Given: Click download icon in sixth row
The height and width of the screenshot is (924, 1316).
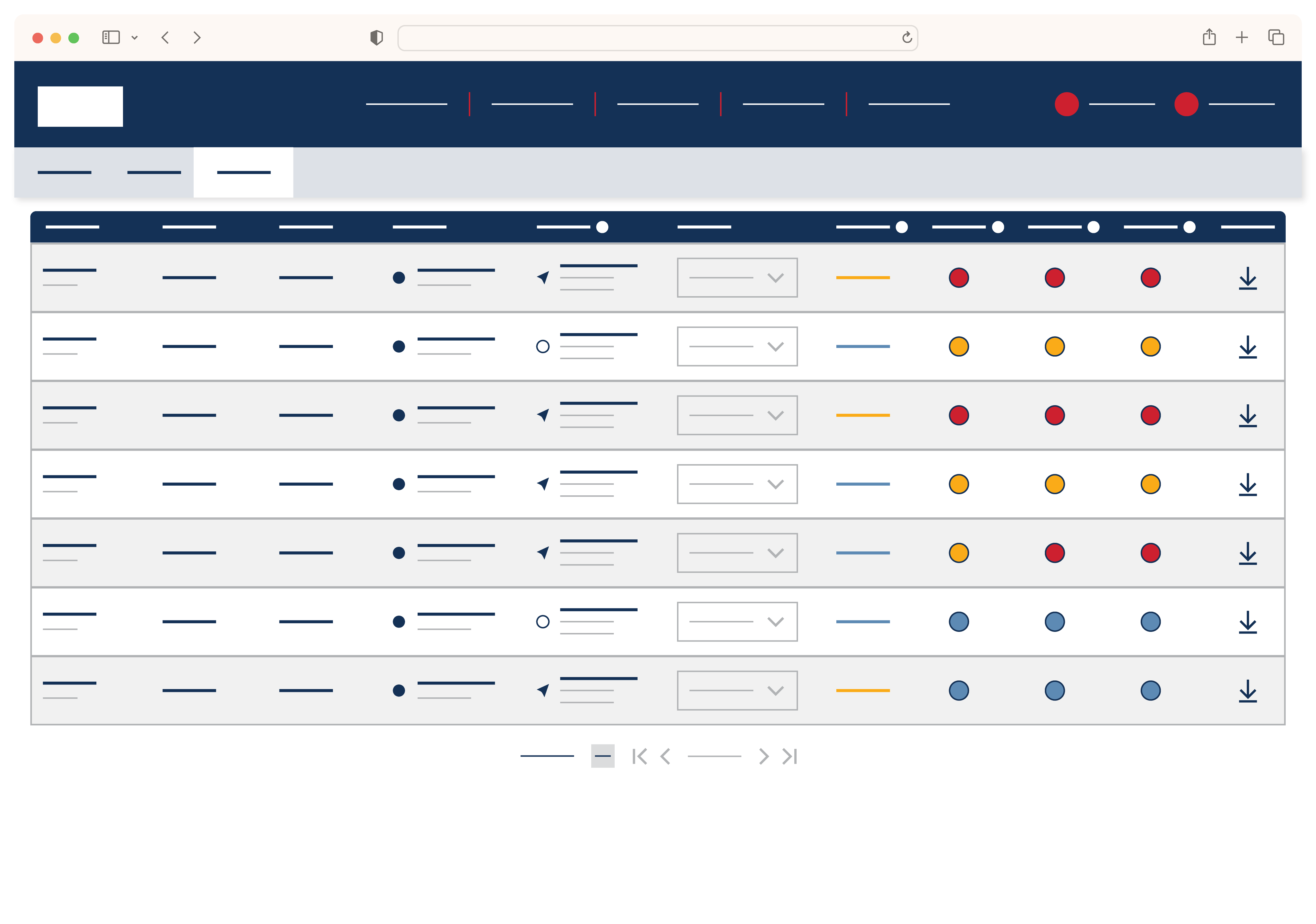Looking at the screenshot, I should pos(1248,622).
